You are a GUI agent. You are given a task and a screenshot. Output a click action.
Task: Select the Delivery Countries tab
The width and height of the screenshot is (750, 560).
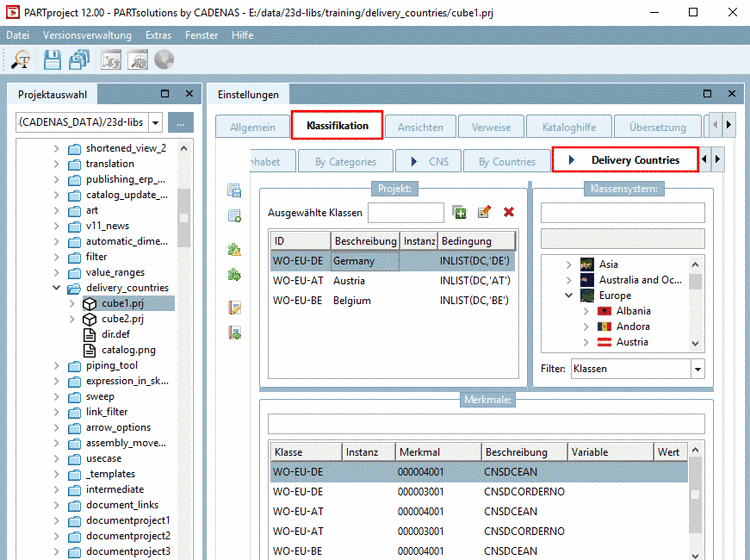pyautogui.click(x=626, y=160)
